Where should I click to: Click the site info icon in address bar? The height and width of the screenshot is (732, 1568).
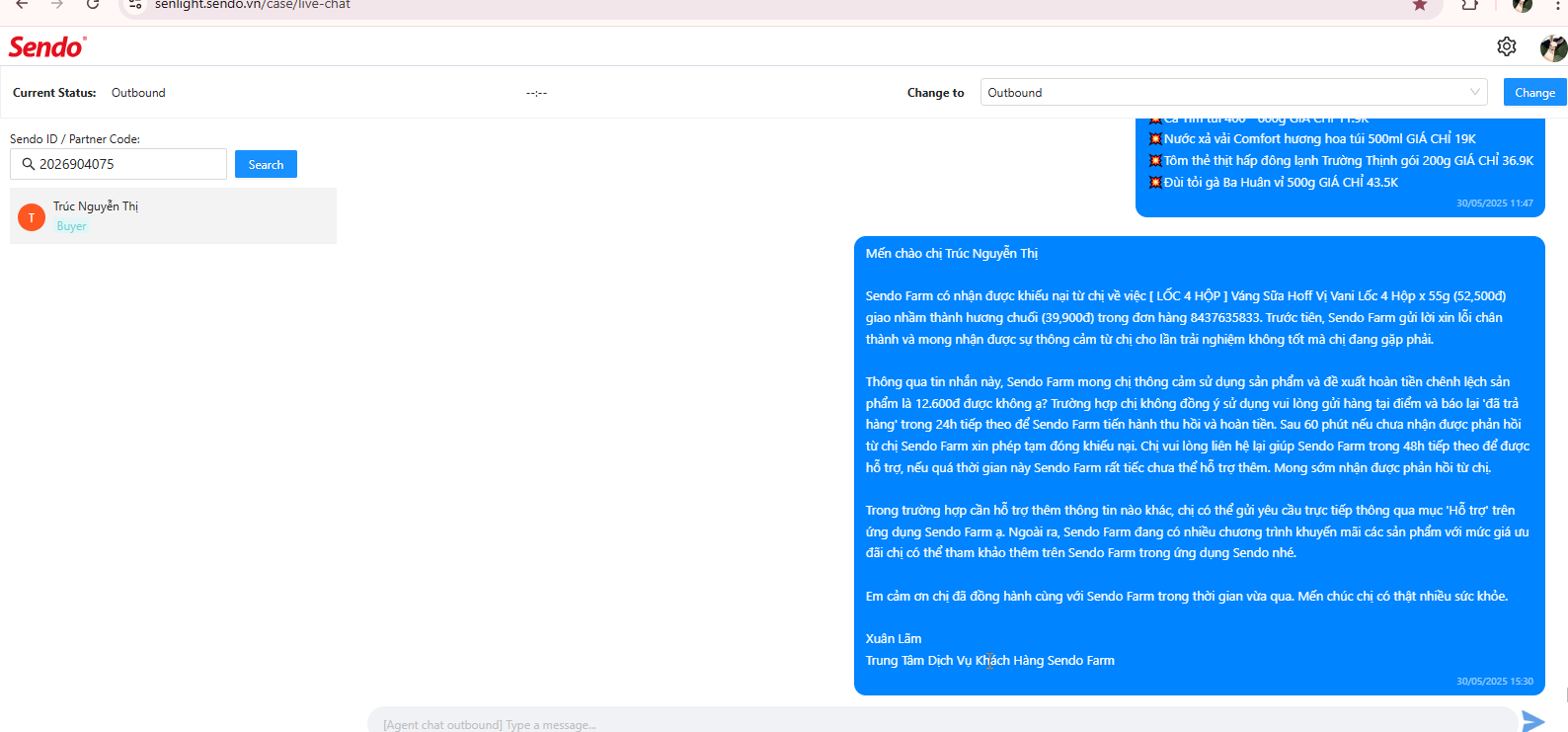[x=135, y=5]
